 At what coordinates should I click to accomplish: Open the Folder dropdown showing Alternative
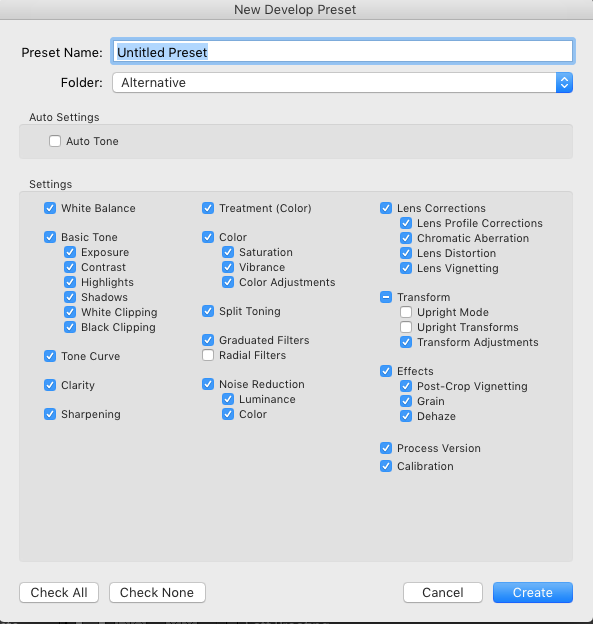click(x=342, y=82)
